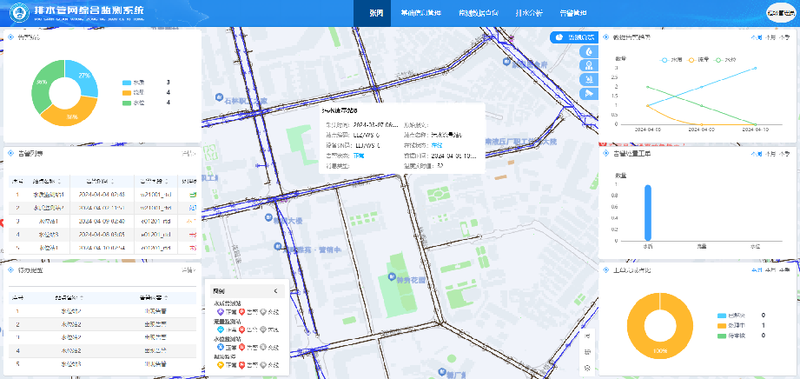
Task: Click the dark blue normal-status marker in the 图例 legend
Action: (x=220, y=347)
